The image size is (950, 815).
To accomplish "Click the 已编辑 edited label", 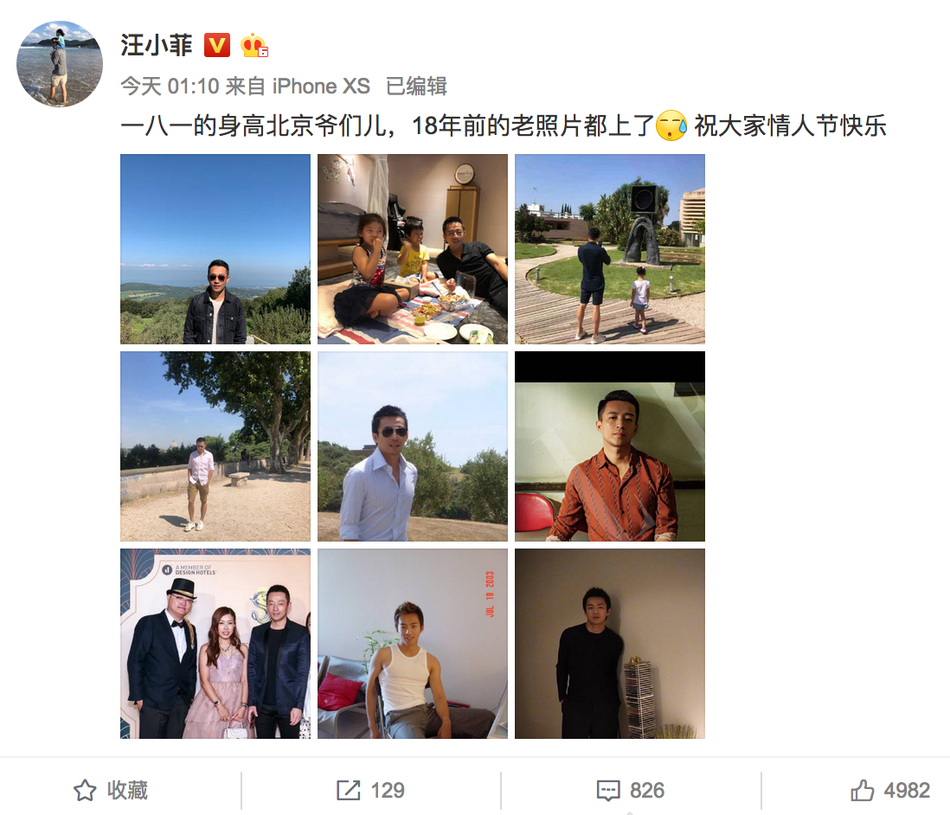I will tap(416, 86).
